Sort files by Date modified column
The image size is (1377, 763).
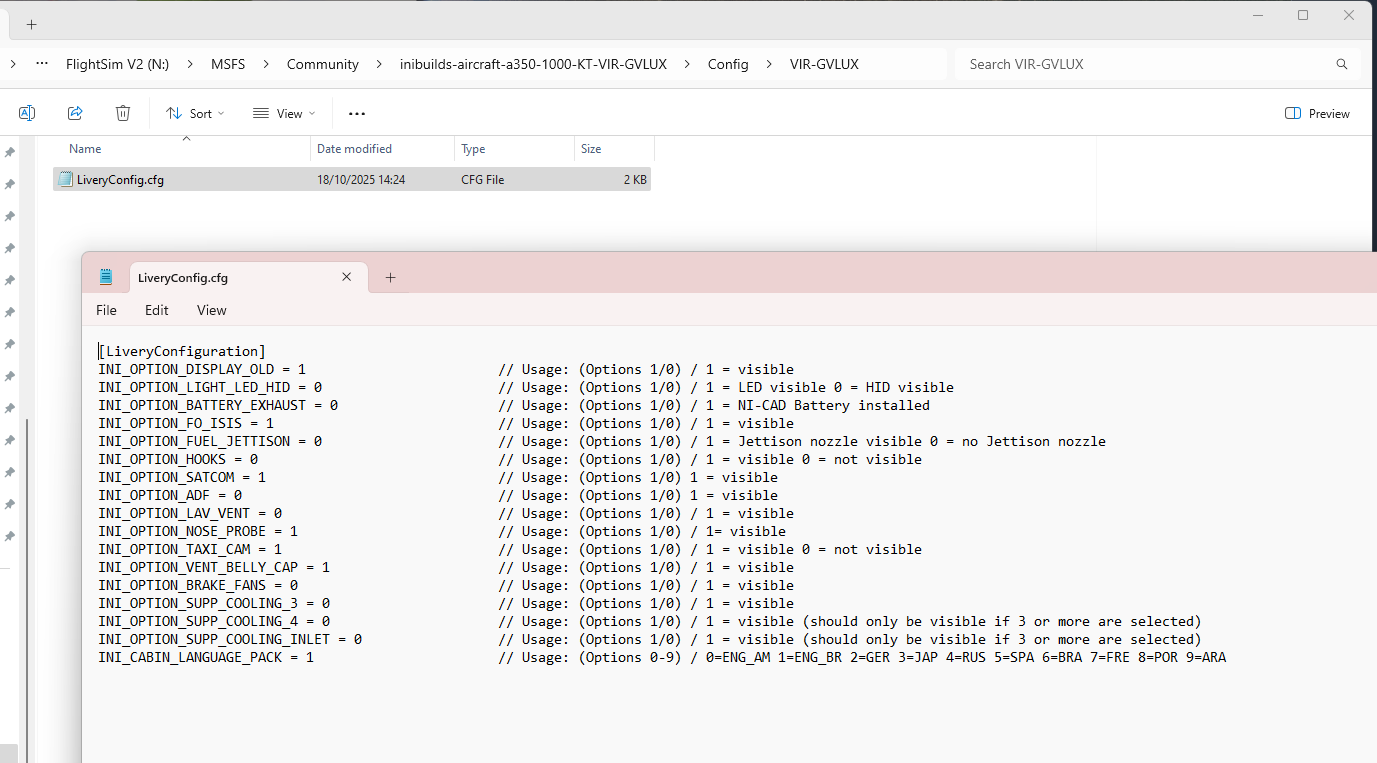pyautogui.click(x=354, y=149)
